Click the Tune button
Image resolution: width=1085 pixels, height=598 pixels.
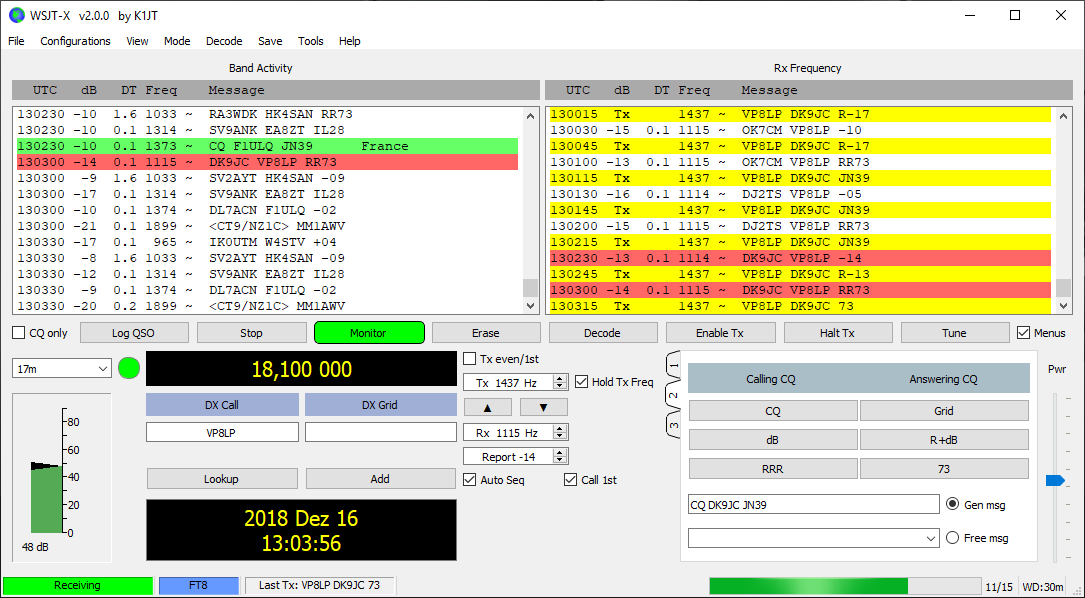coord(954,333)
